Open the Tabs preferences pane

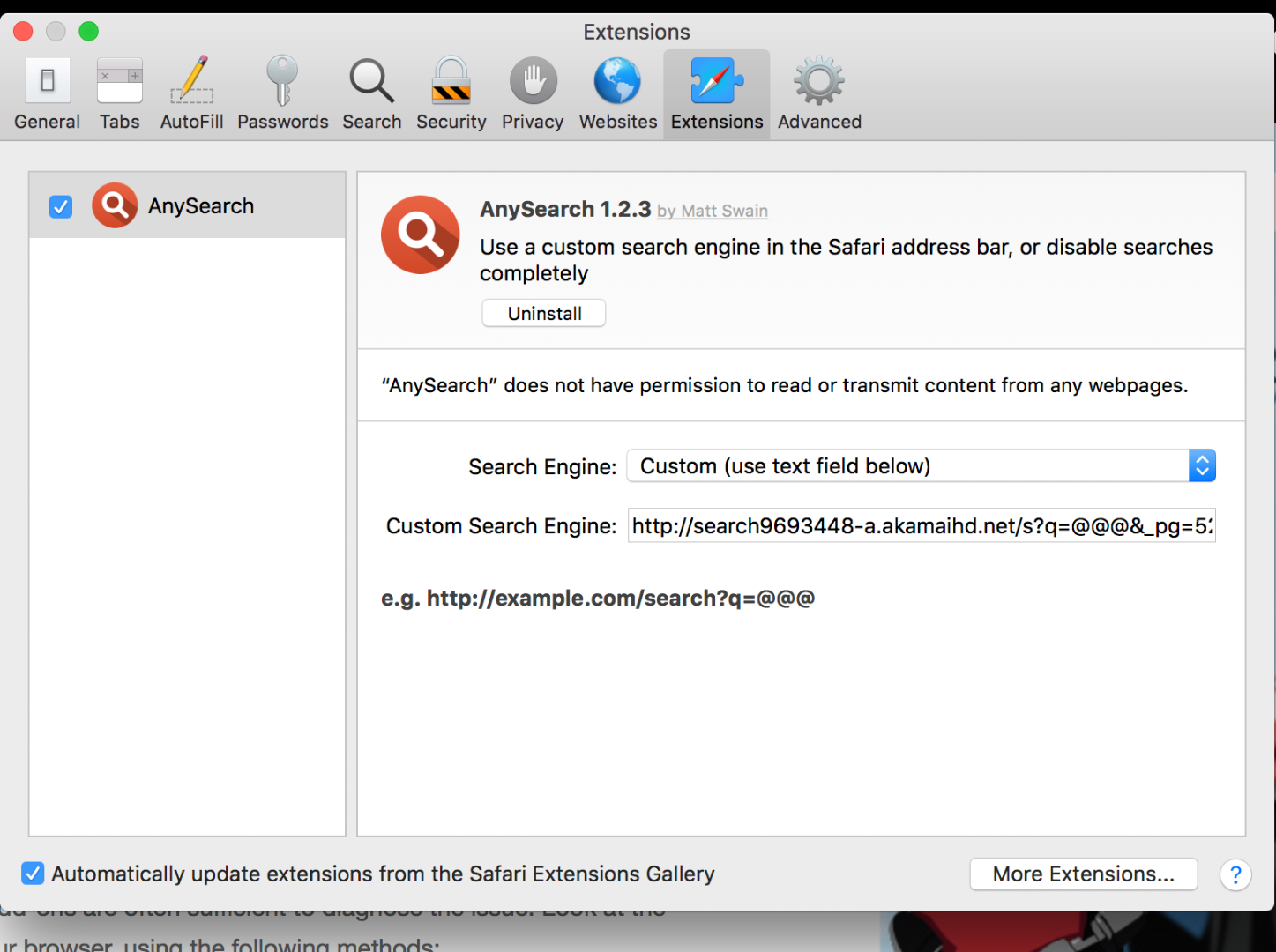click(x=120, y=94)
